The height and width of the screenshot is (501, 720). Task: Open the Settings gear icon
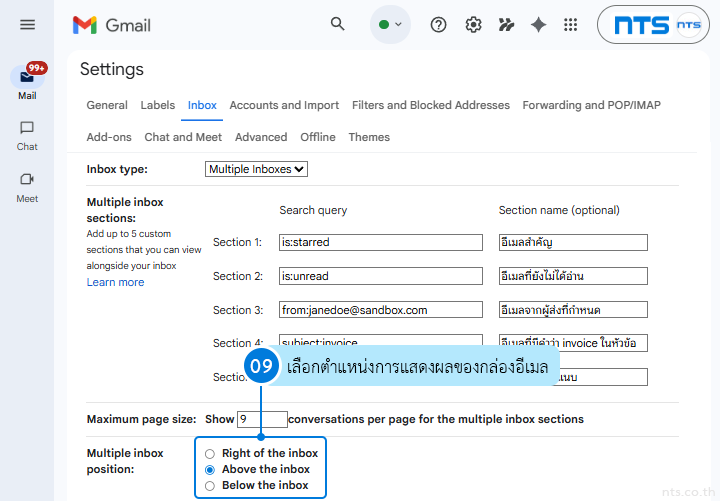click(473, 25)
